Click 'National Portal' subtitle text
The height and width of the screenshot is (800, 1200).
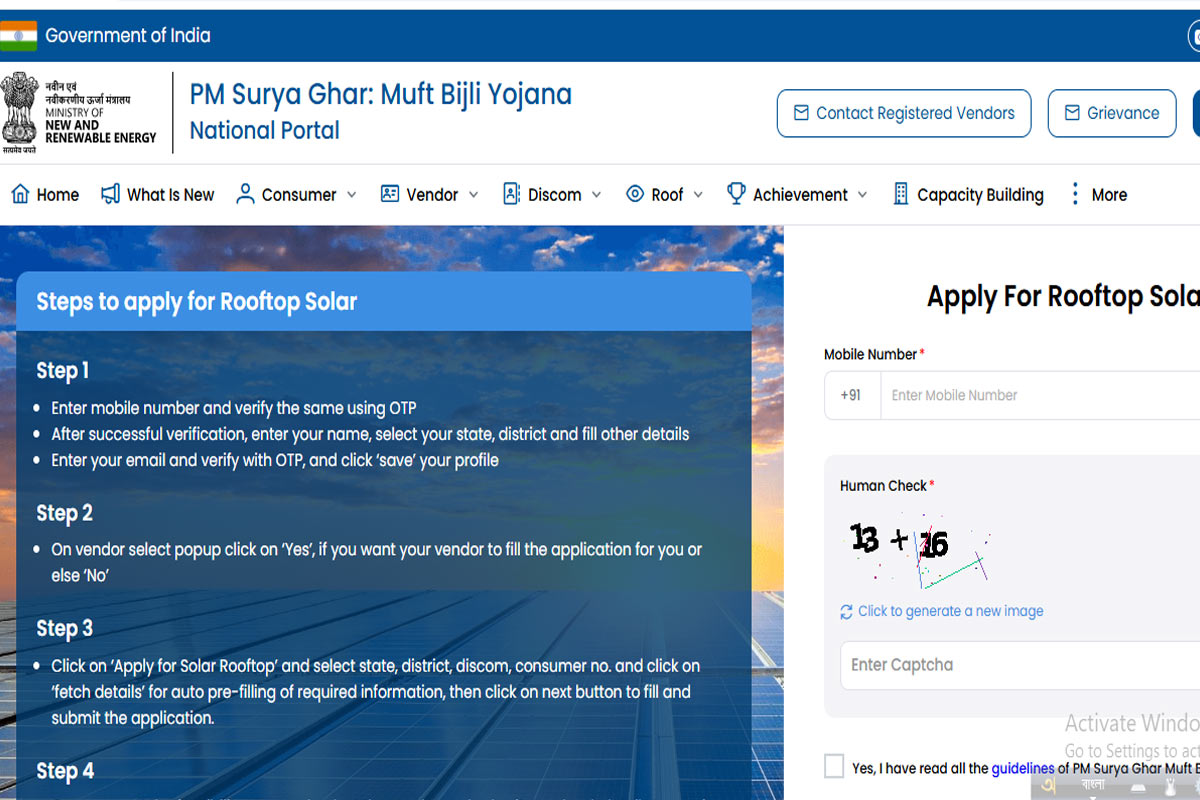[x=264, y=130]
